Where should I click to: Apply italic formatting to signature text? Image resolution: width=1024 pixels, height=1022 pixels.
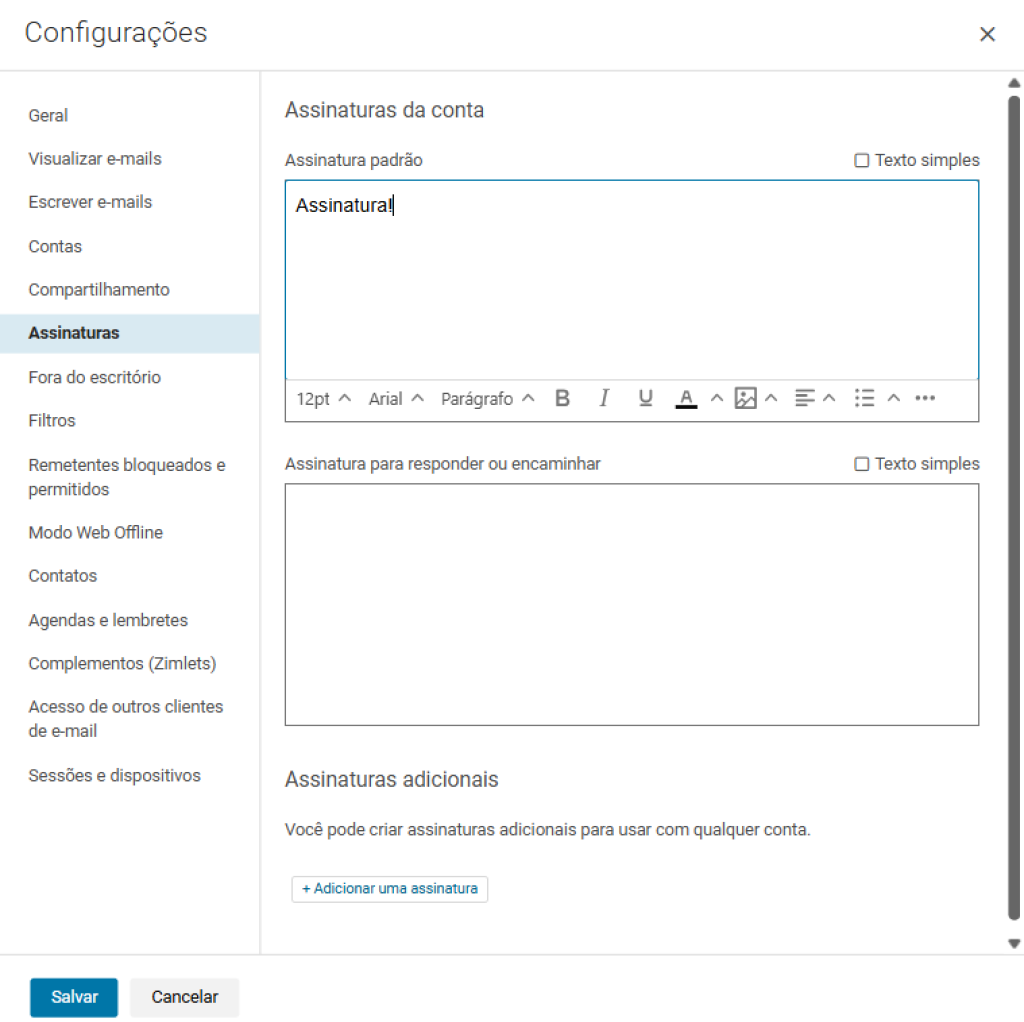tap(604, 399)
